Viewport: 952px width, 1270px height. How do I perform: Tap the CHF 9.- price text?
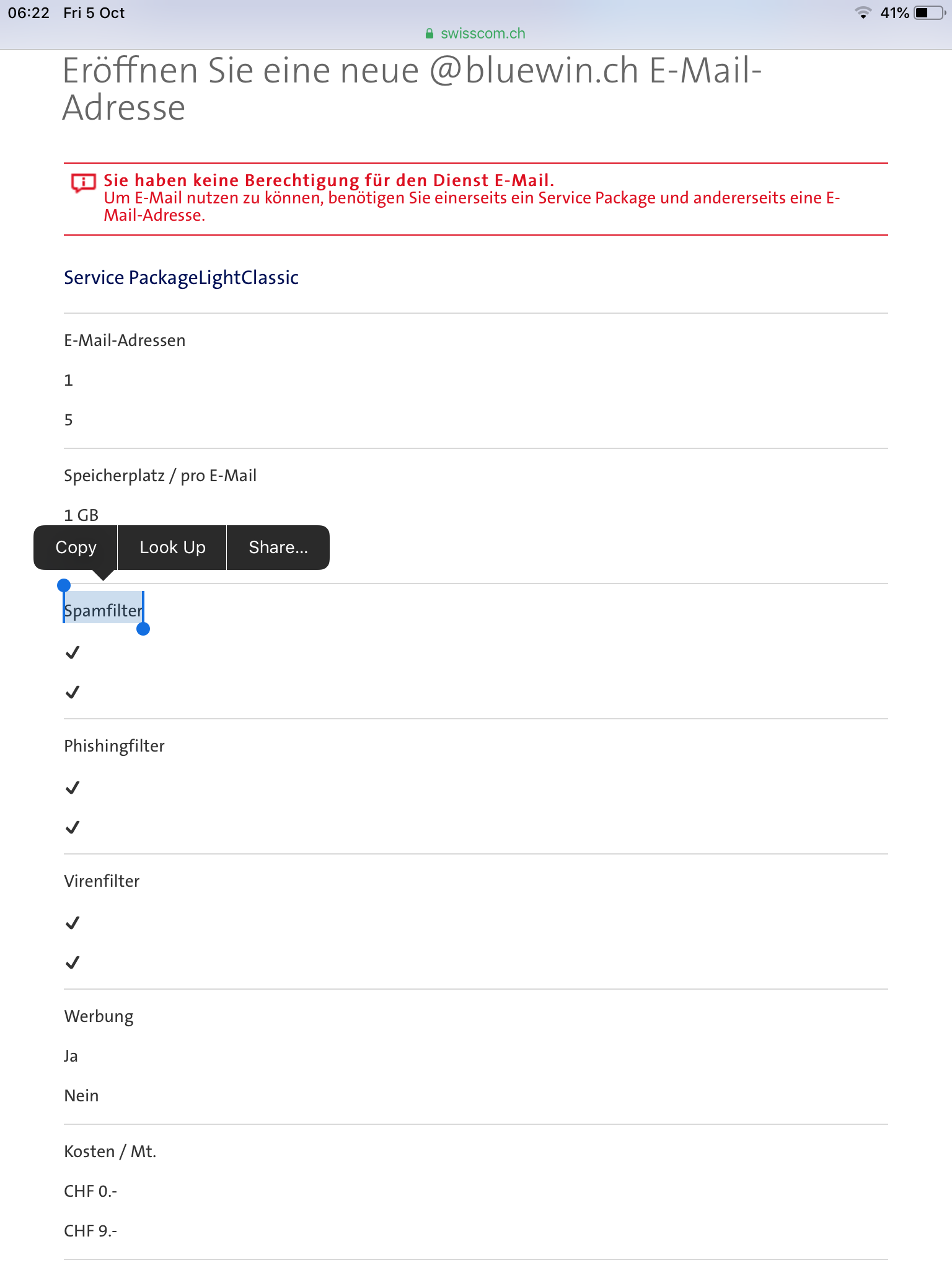tap(90, 1230)
